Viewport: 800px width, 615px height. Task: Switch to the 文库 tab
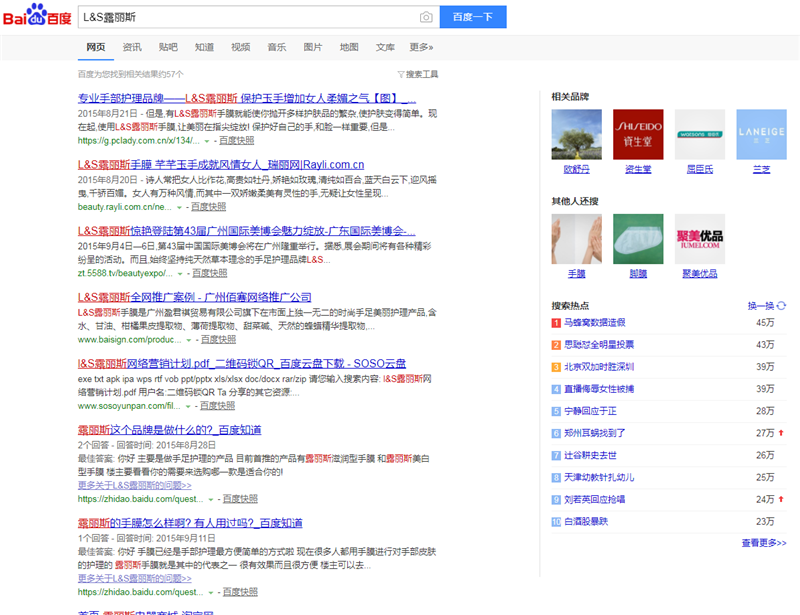385,47
